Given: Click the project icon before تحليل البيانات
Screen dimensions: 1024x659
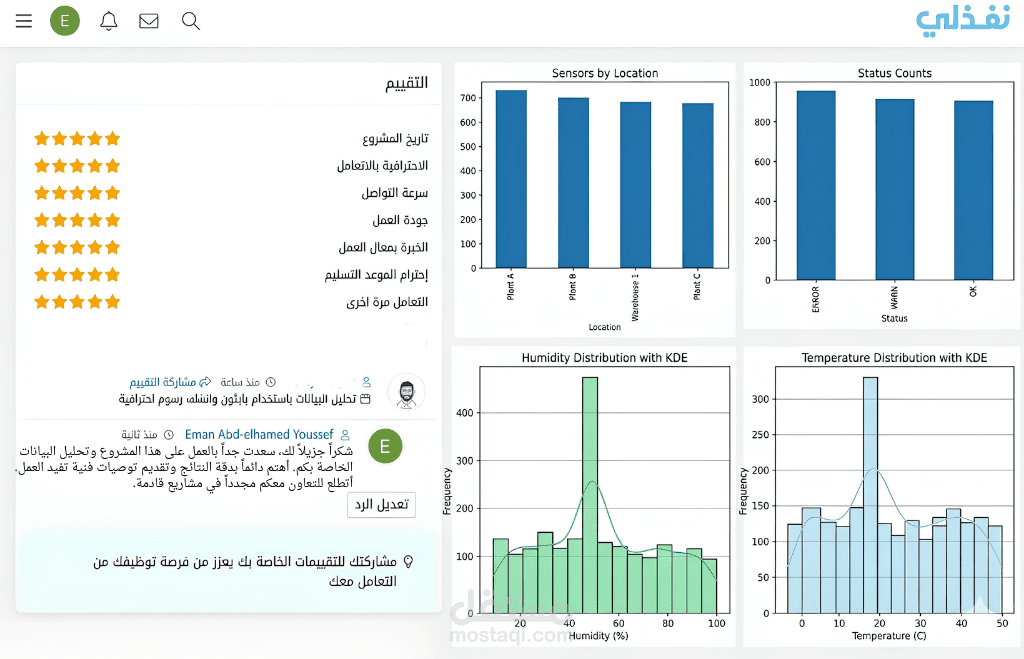Looking at the screenshot, I should [365, 399].
